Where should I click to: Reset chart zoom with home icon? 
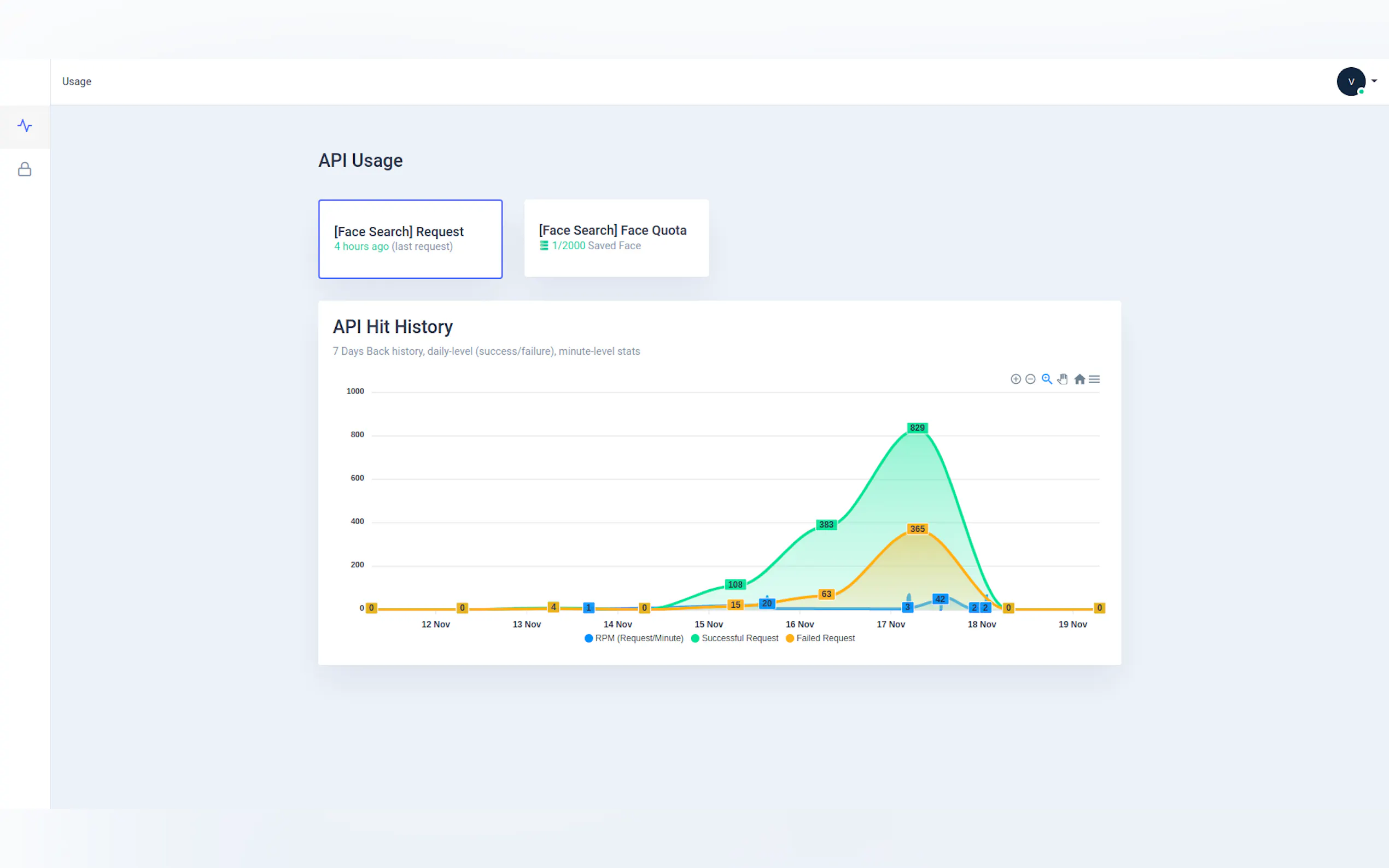pos(1079,379)
